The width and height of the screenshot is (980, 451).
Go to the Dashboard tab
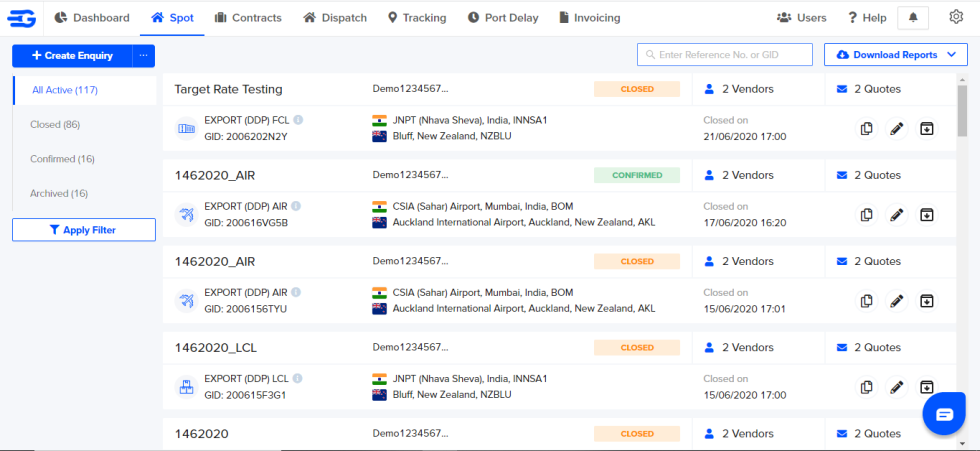pos(92,18)
